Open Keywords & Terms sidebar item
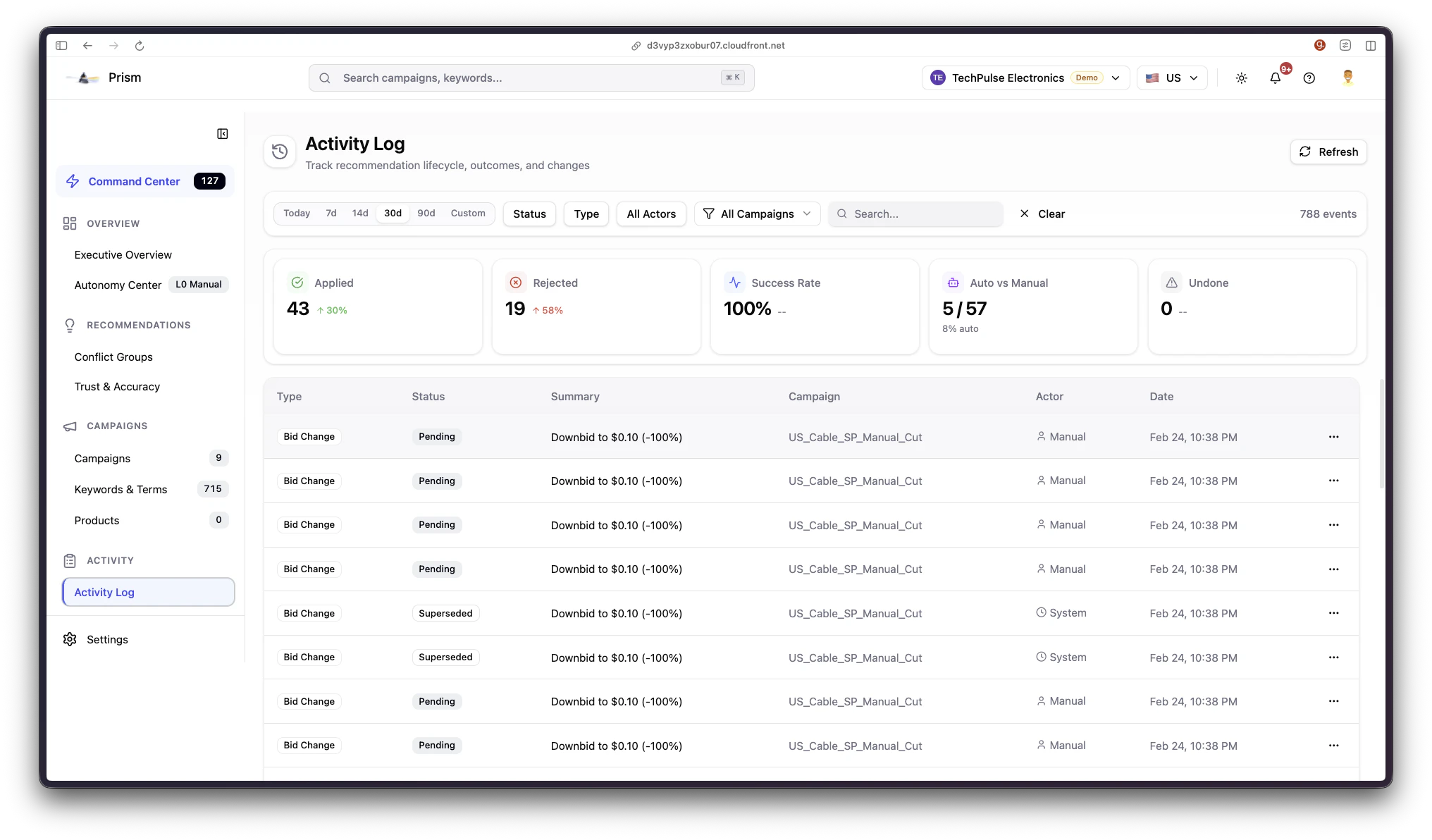The image size is (1432, 840). point(121,489)
